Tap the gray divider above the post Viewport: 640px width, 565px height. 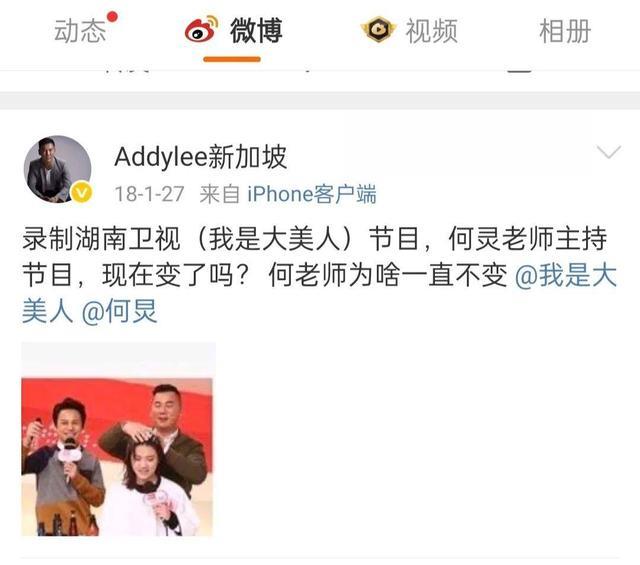click(x=320, y=100)
